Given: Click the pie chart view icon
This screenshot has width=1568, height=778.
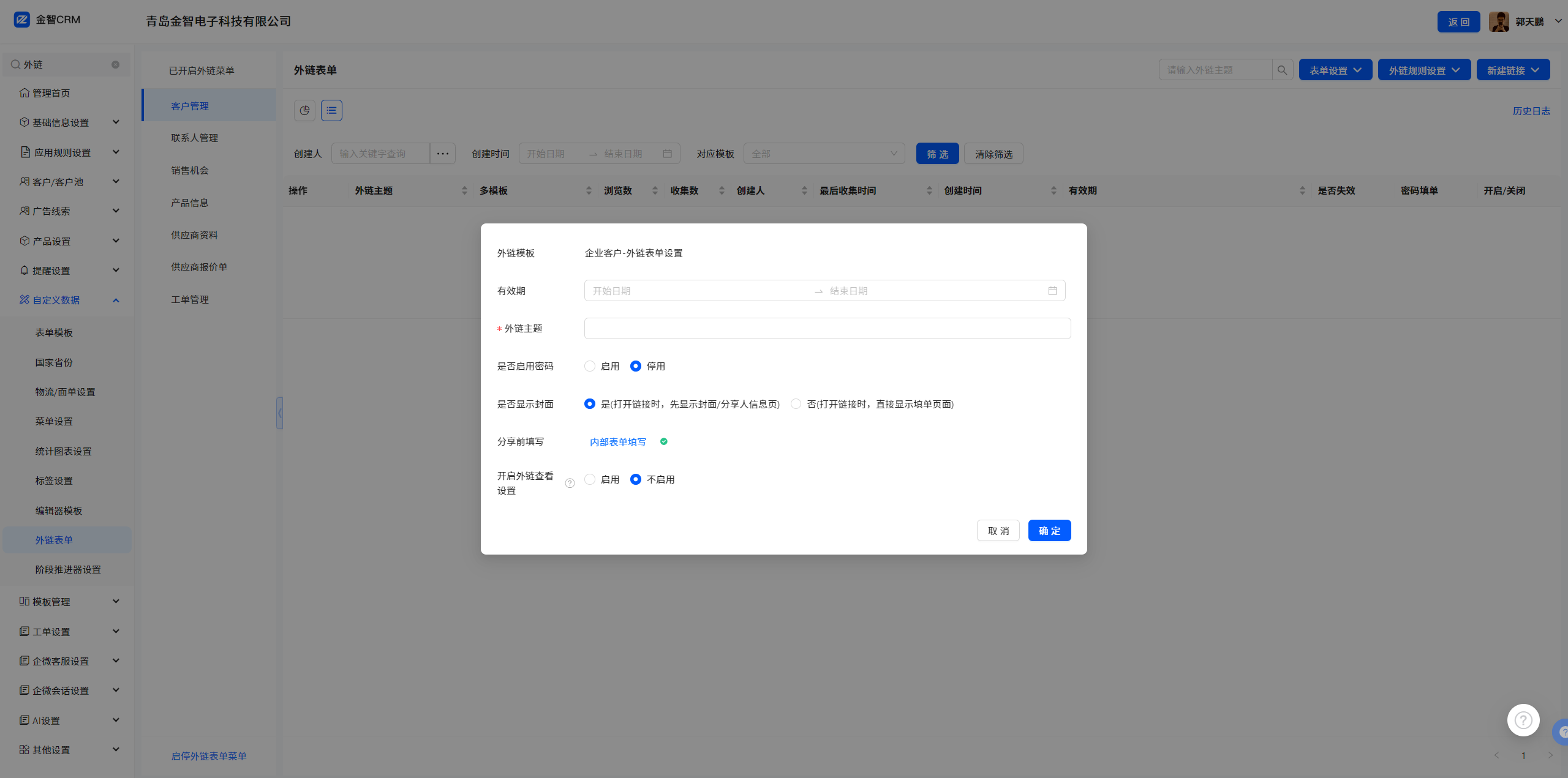Looking at the screenshot, I should coord(304,111).
